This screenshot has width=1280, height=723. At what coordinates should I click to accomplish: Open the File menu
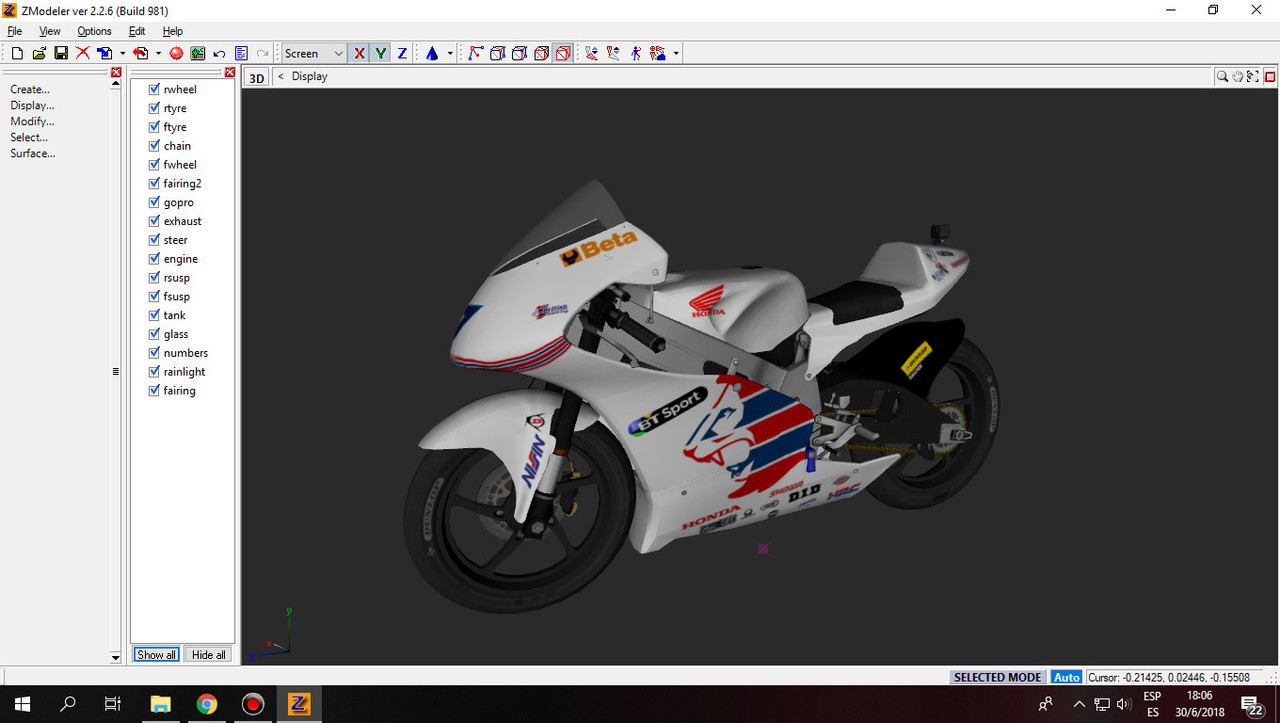[x=15, y=31]
